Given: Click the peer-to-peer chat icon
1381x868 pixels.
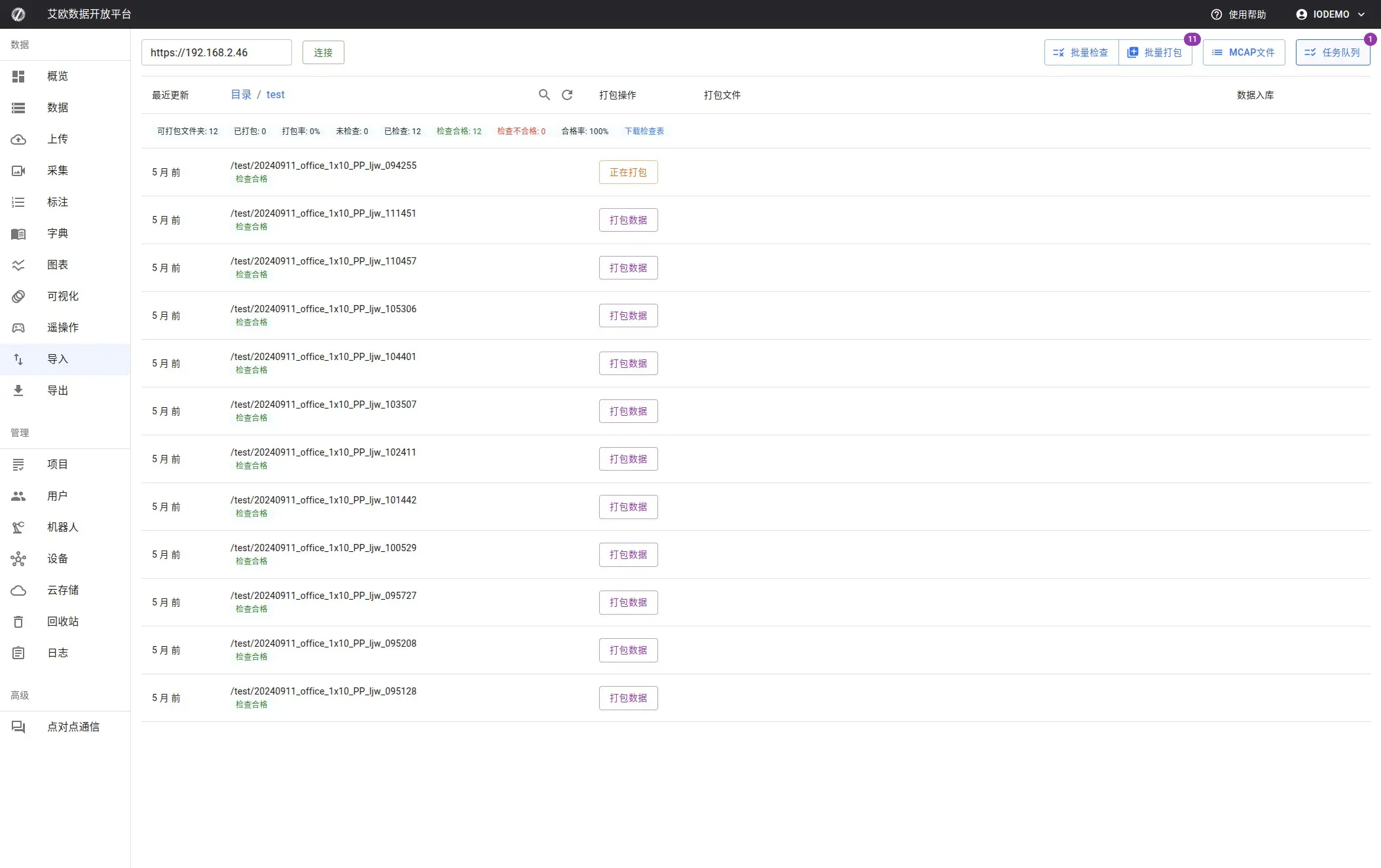Looking at the screenshot, I should click(x=18, y=727).
